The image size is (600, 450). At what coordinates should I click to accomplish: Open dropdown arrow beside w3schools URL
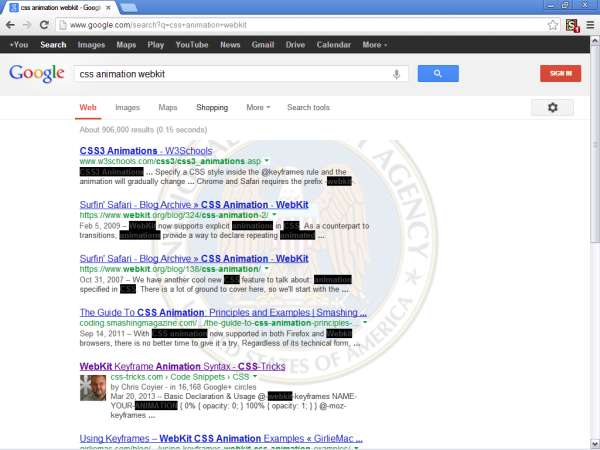click(267, 161)
